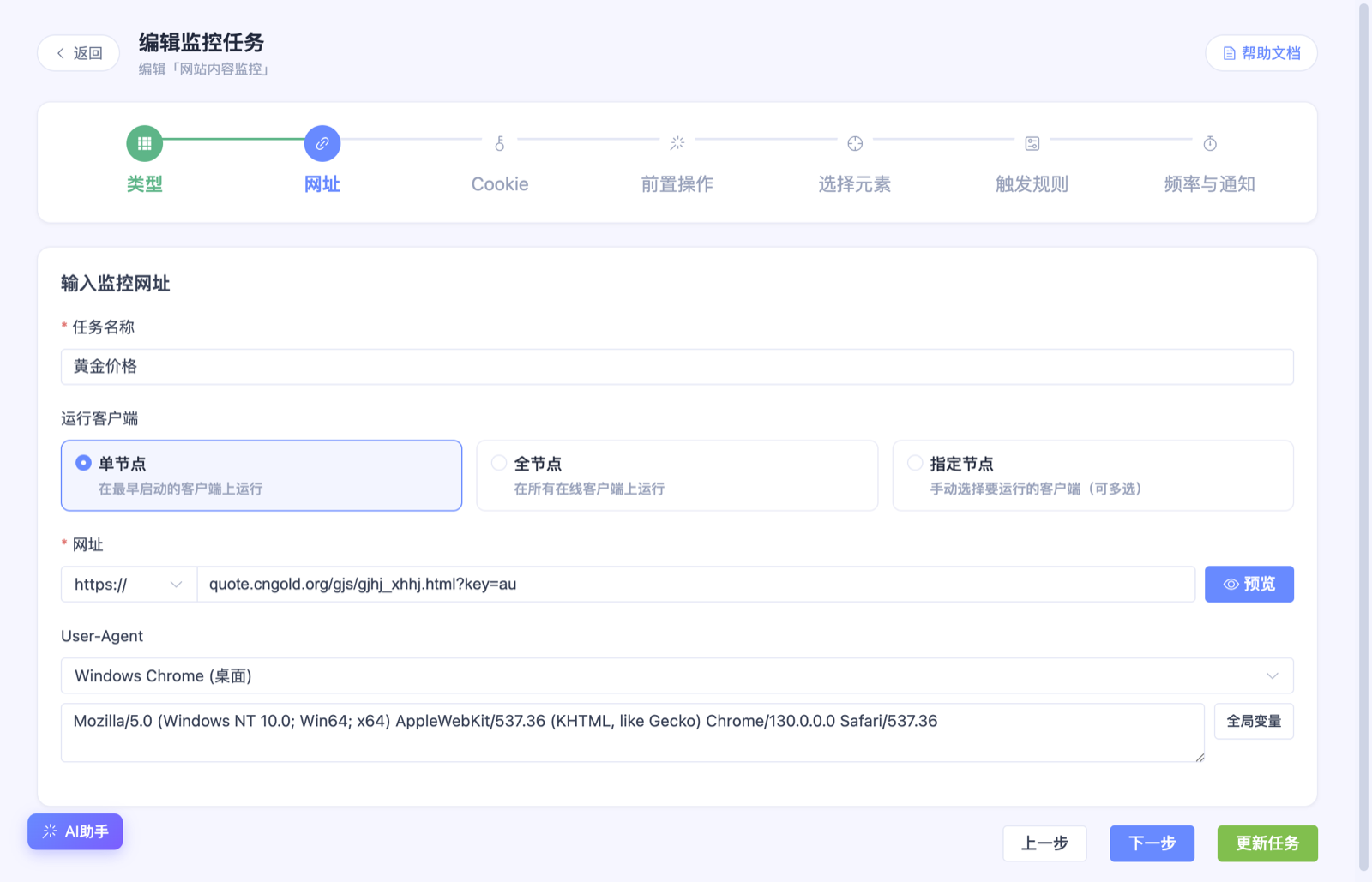The height and width of the screenshot is (882, 1372).
Task: Click the page vertical scrollbar
Action: [x=1363, y=437]
